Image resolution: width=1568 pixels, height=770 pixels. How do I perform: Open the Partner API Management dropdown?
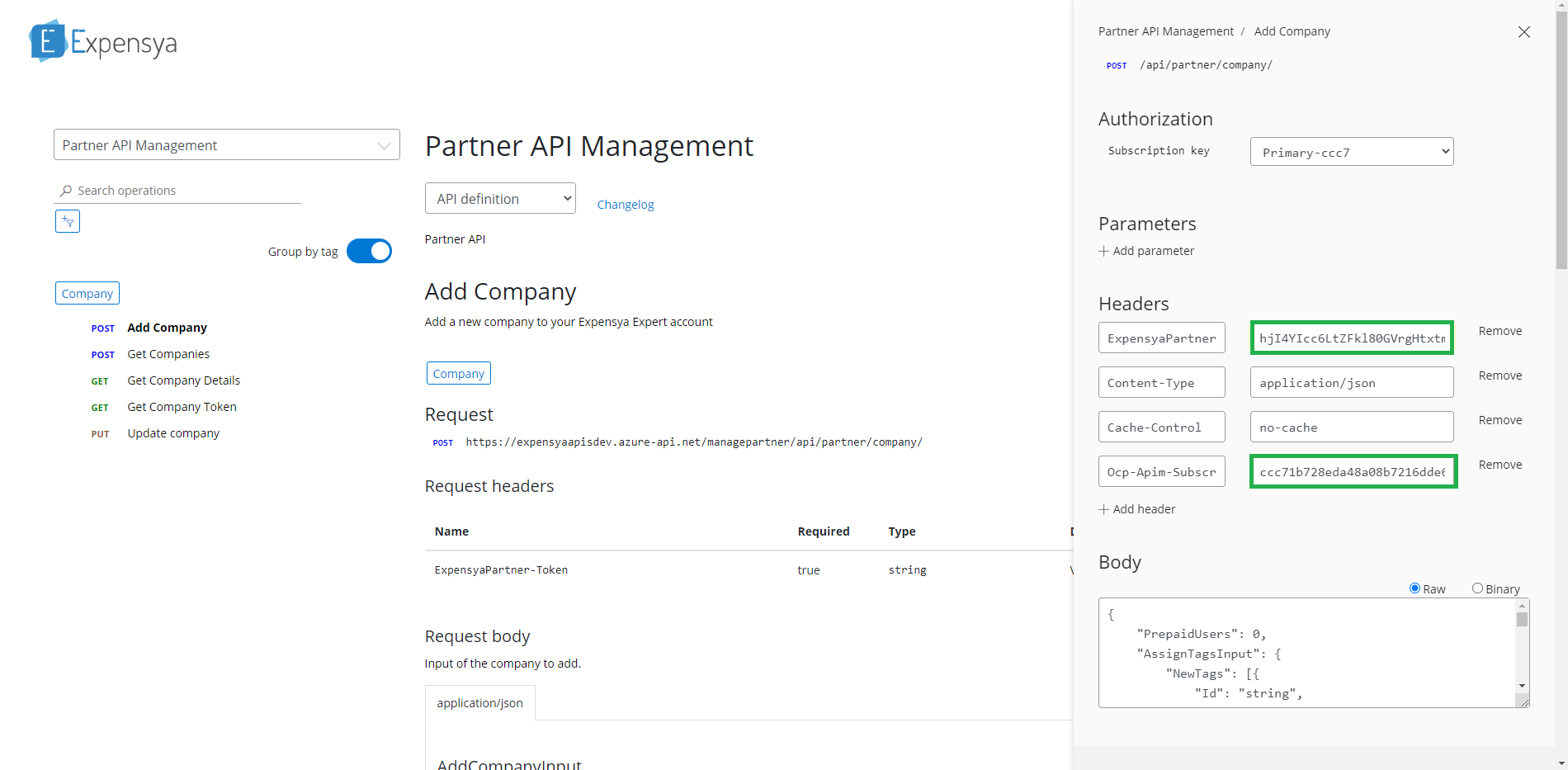(226, 145)
